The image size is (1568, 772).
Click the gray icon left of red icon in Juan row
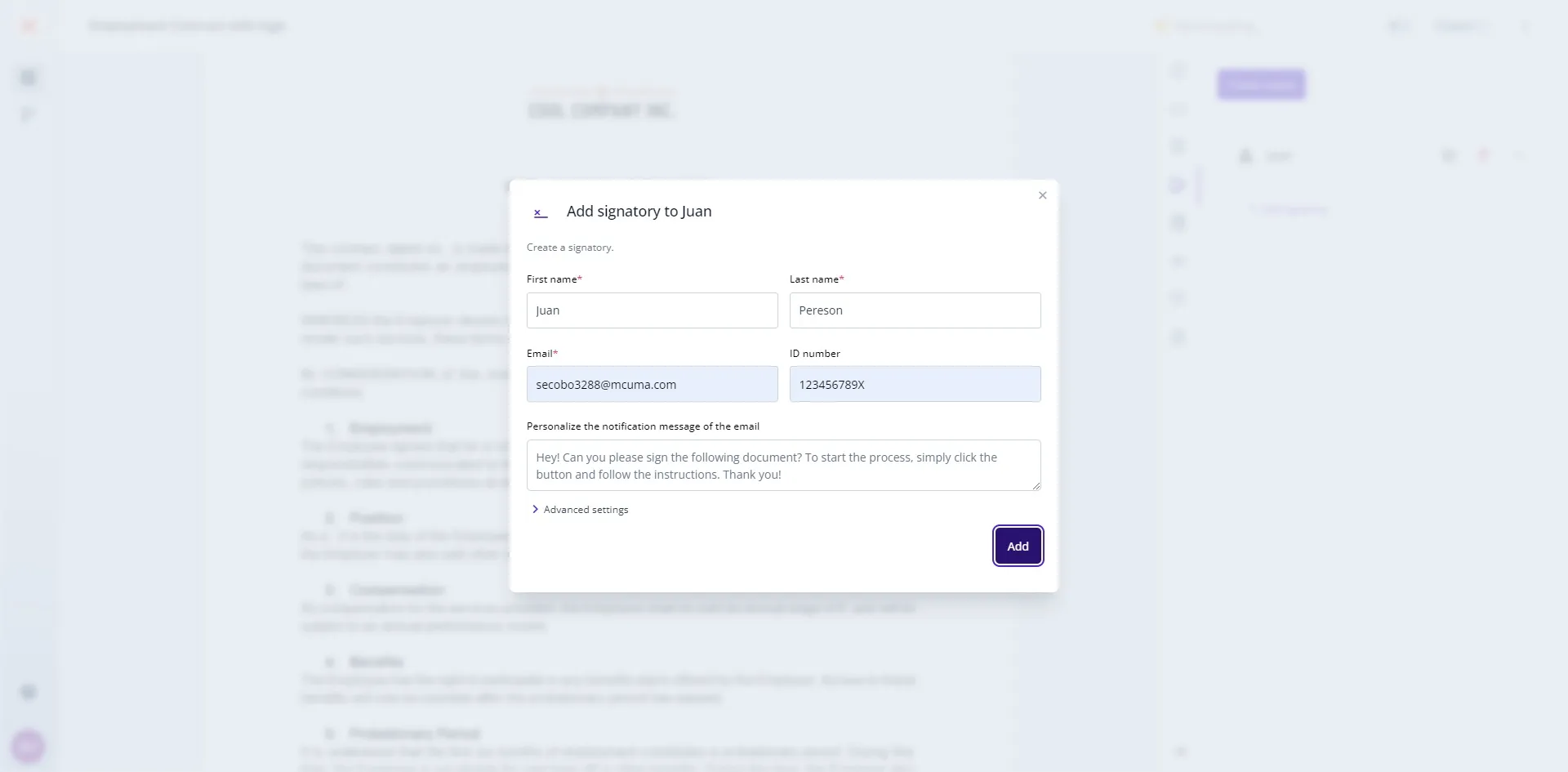(x=1449, y=155)
